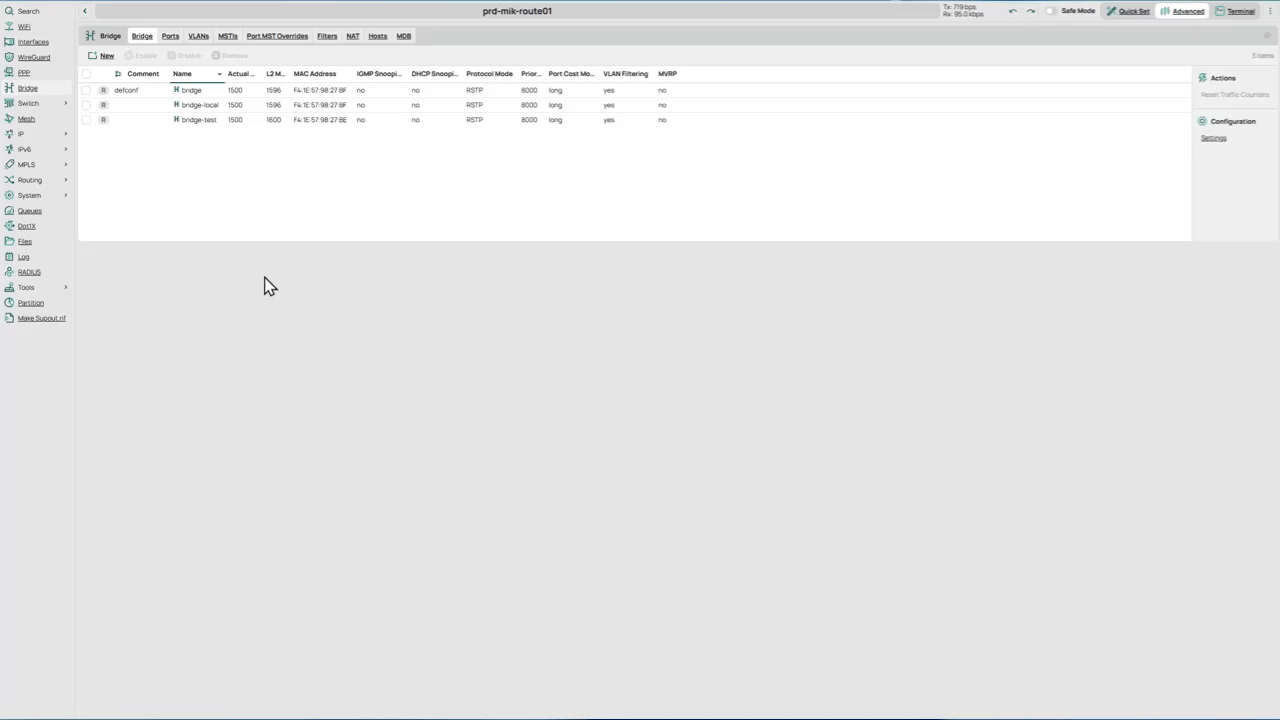Click the Partition sidebar icon
This screenshot has height=720, width=1280.
coord(9,303)
